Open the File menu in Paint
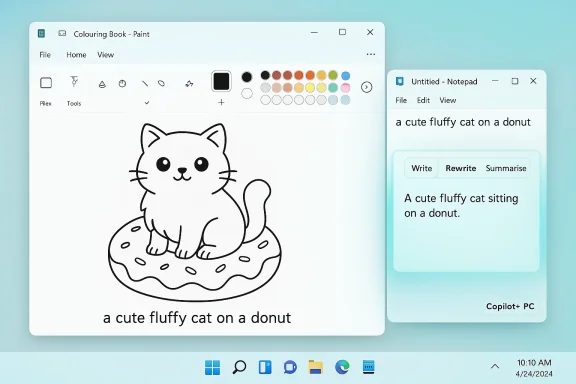Screen dimensions: 576x384 (x=45, y=55)
